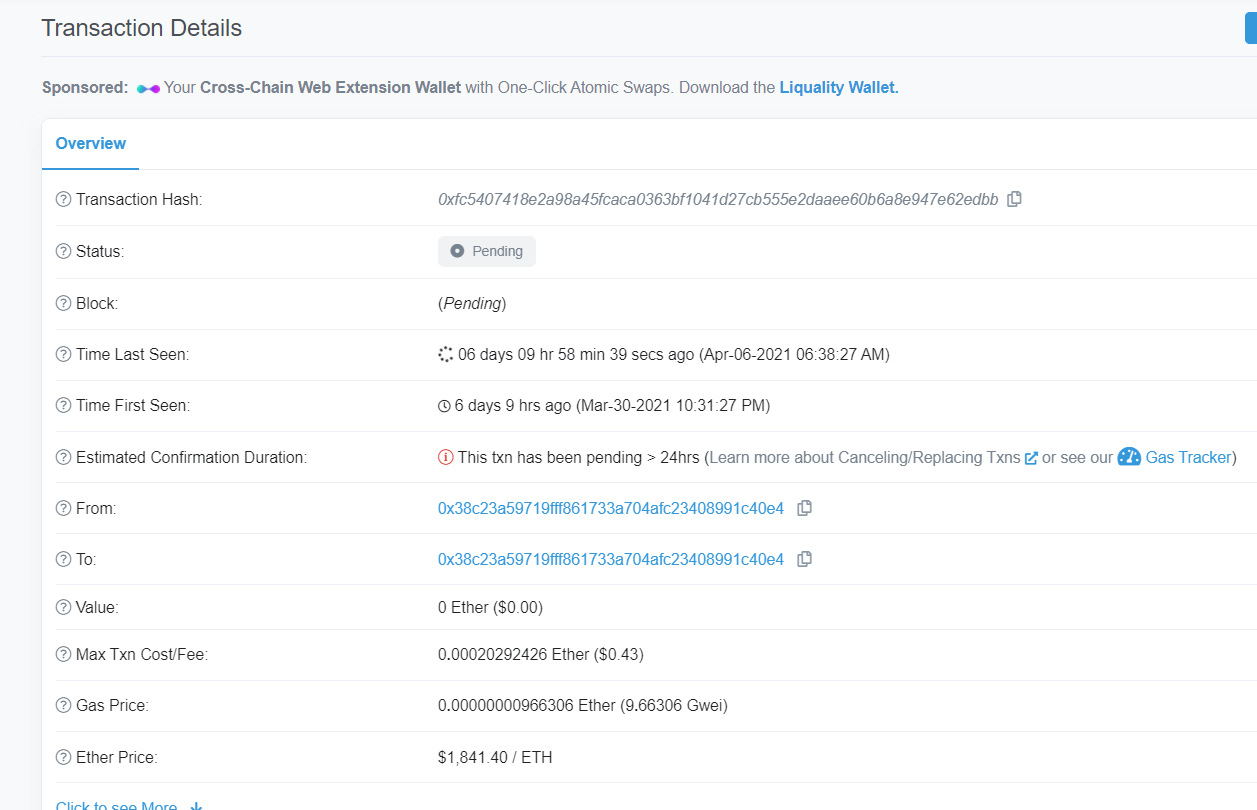Copy the transaction hash to clipboard

pos(1014,199)
